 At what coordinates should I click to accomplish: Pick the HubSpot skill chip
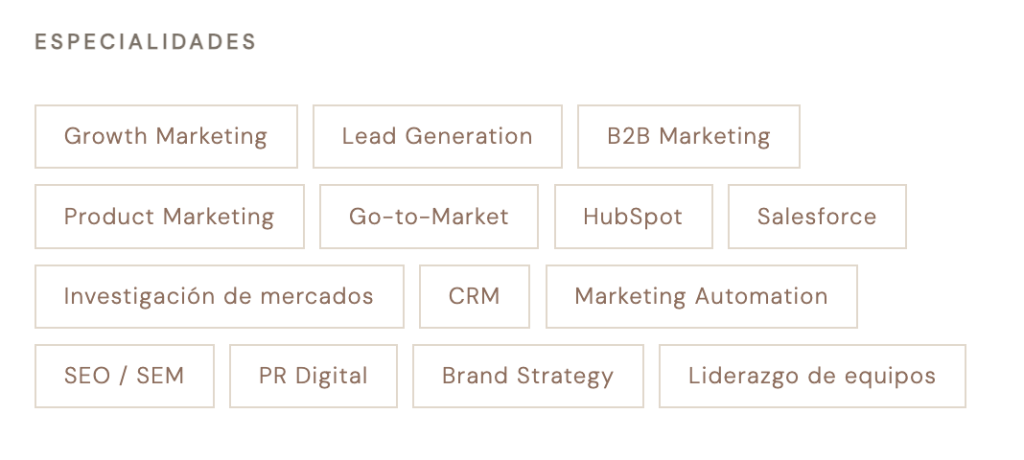(633, 216)
